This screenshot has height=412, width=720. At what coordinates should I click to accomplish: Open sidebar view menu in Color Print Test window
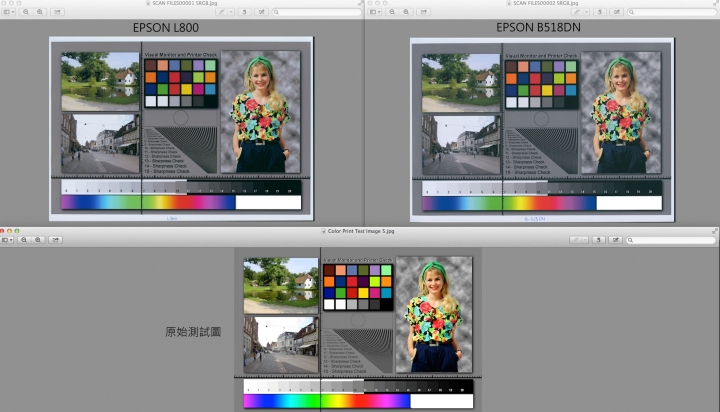(x=7, y=240)
